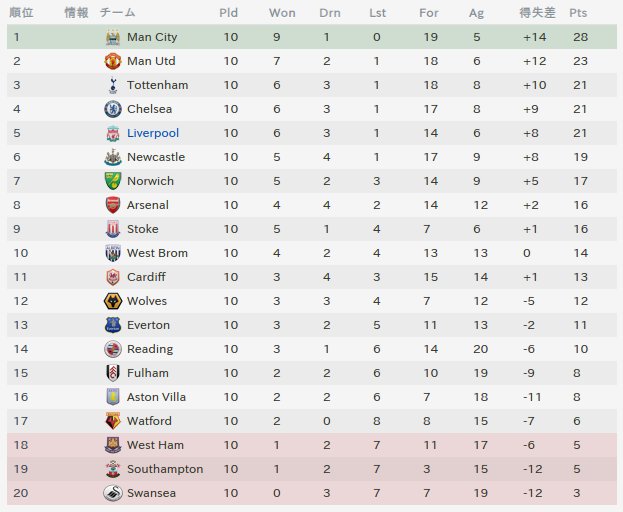This screenshot has width=623, height=512.
Task: Select the Stoke row points value
Action: point(580,229)
